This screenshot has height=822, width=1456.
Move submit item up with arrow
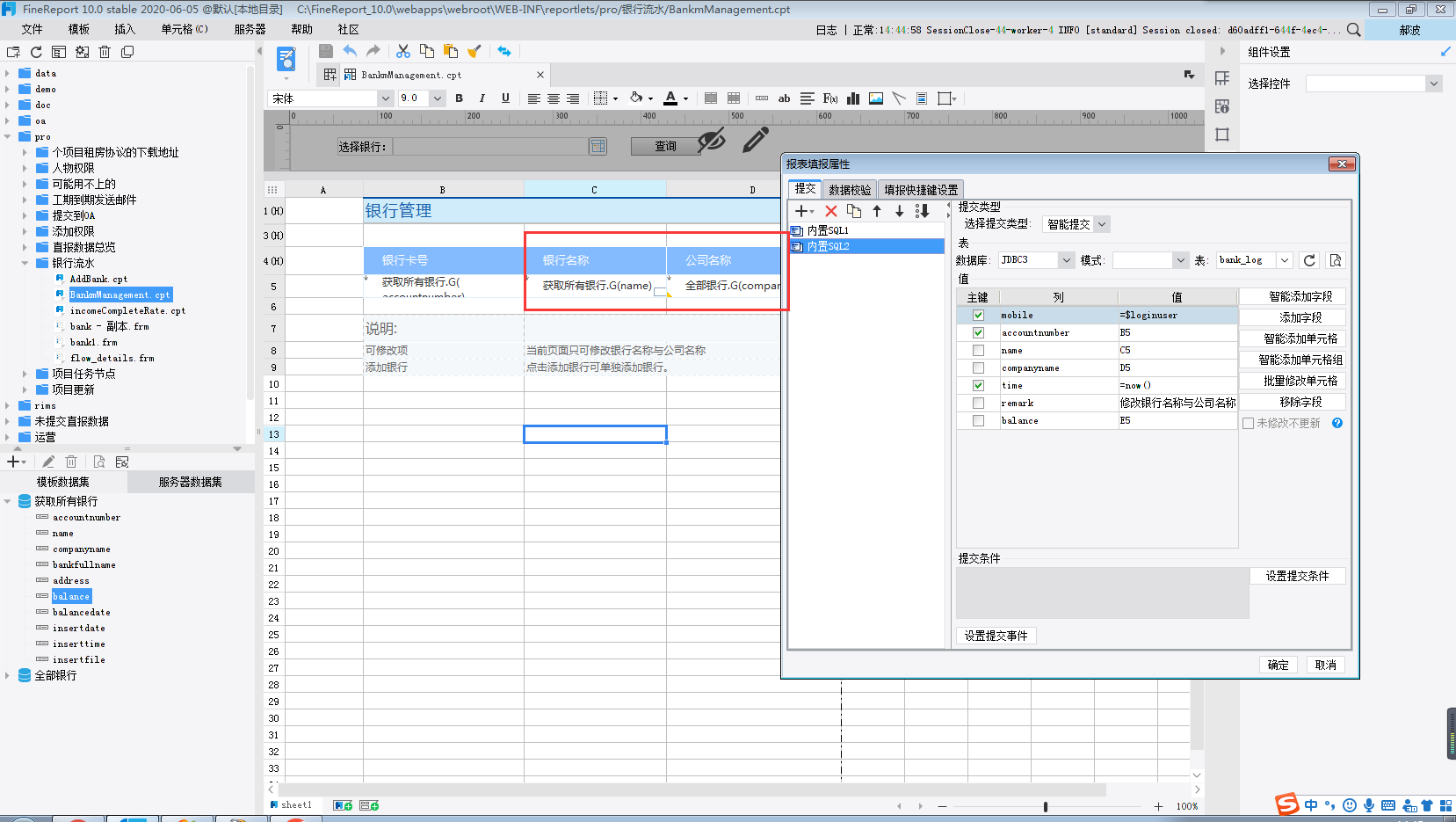click(x=877, y=211)
